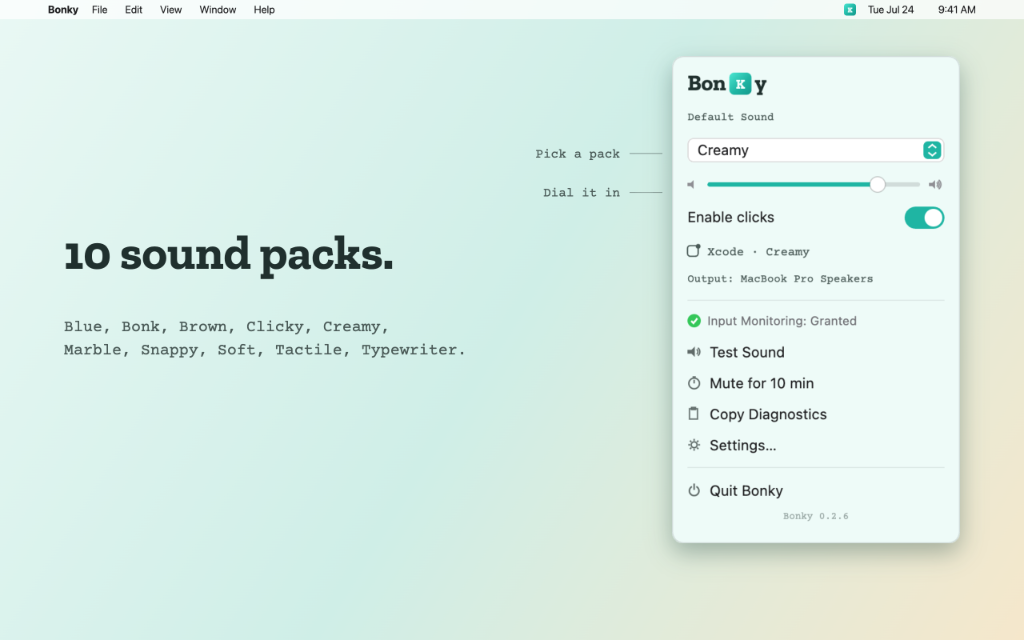Open the Bonky app menu
The width and height of the screenshot is (1024, 640).
coord(63,10)
